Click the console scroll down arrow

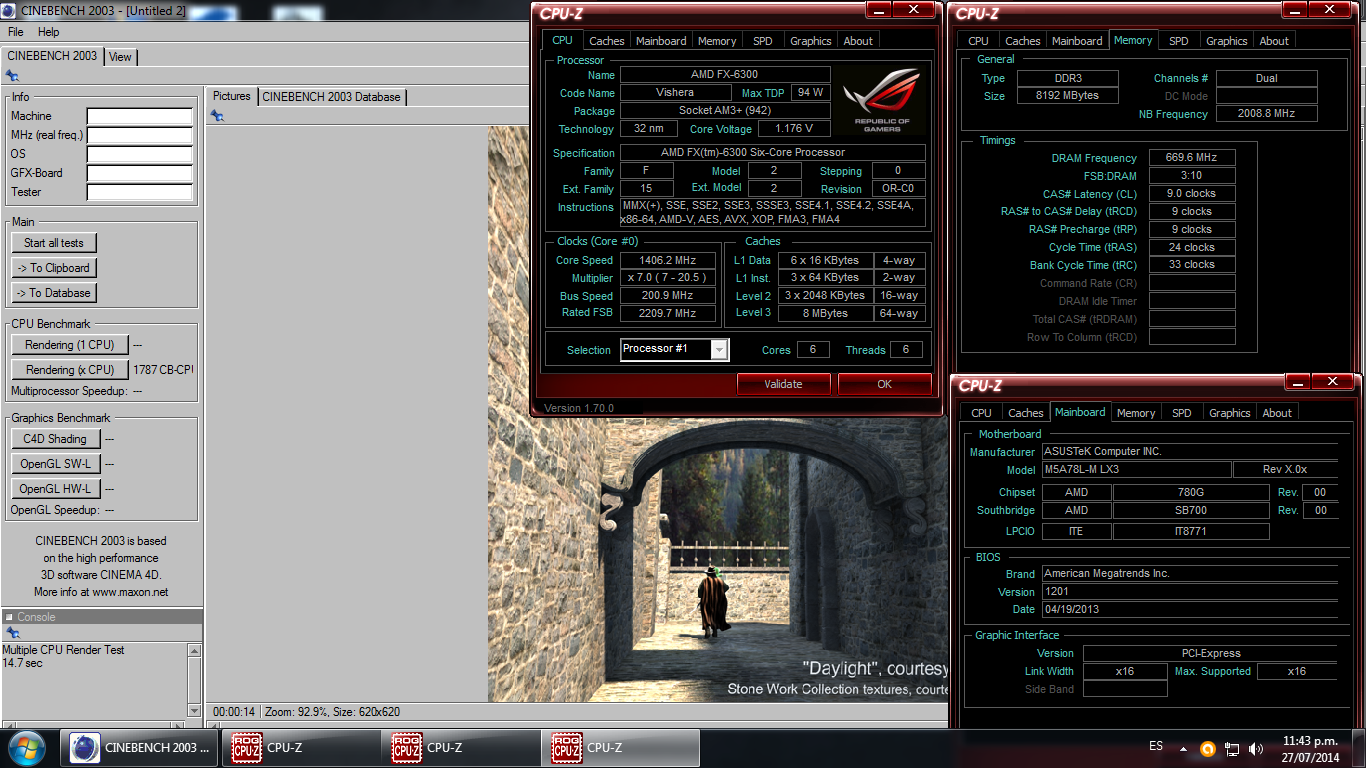194,710
